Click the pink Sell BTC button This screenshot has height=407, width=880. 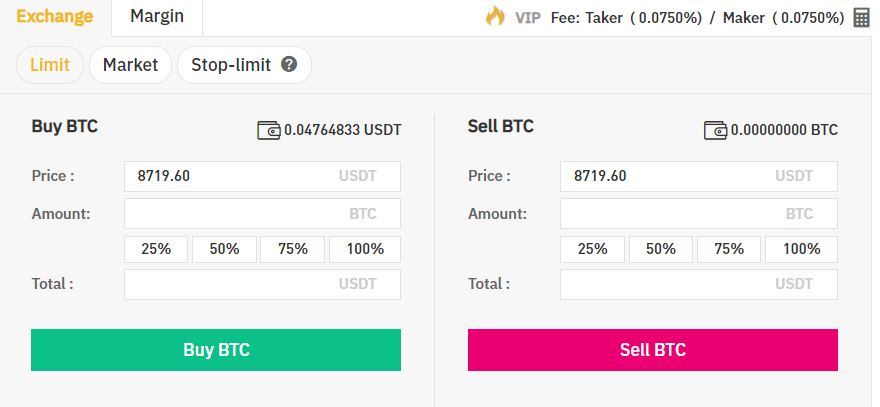click(653, 350)
